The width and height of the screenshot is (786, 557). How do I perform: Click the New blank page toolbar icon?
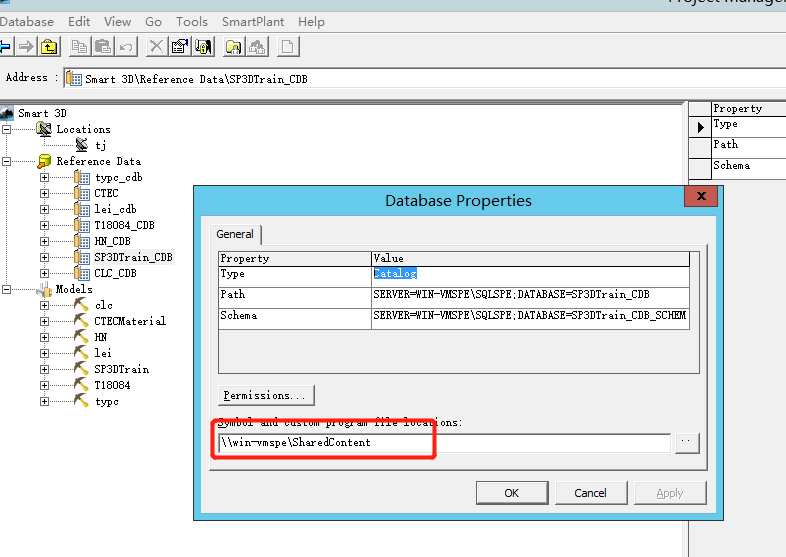pos(288,47)
